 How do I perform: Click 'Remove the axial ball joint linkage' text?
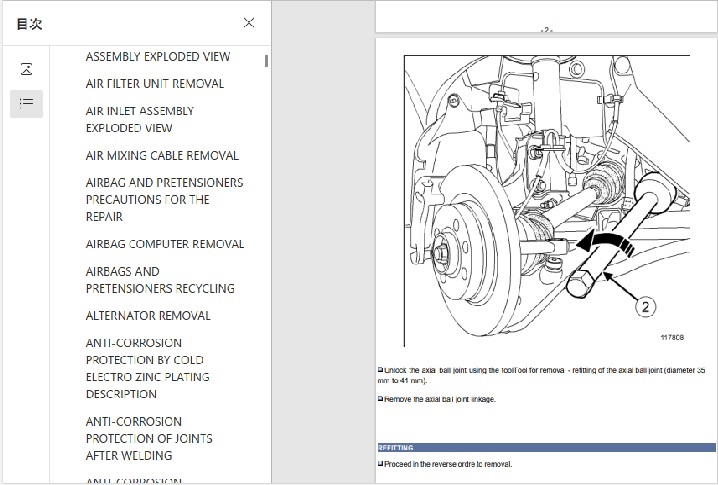[x=440, y=399]
